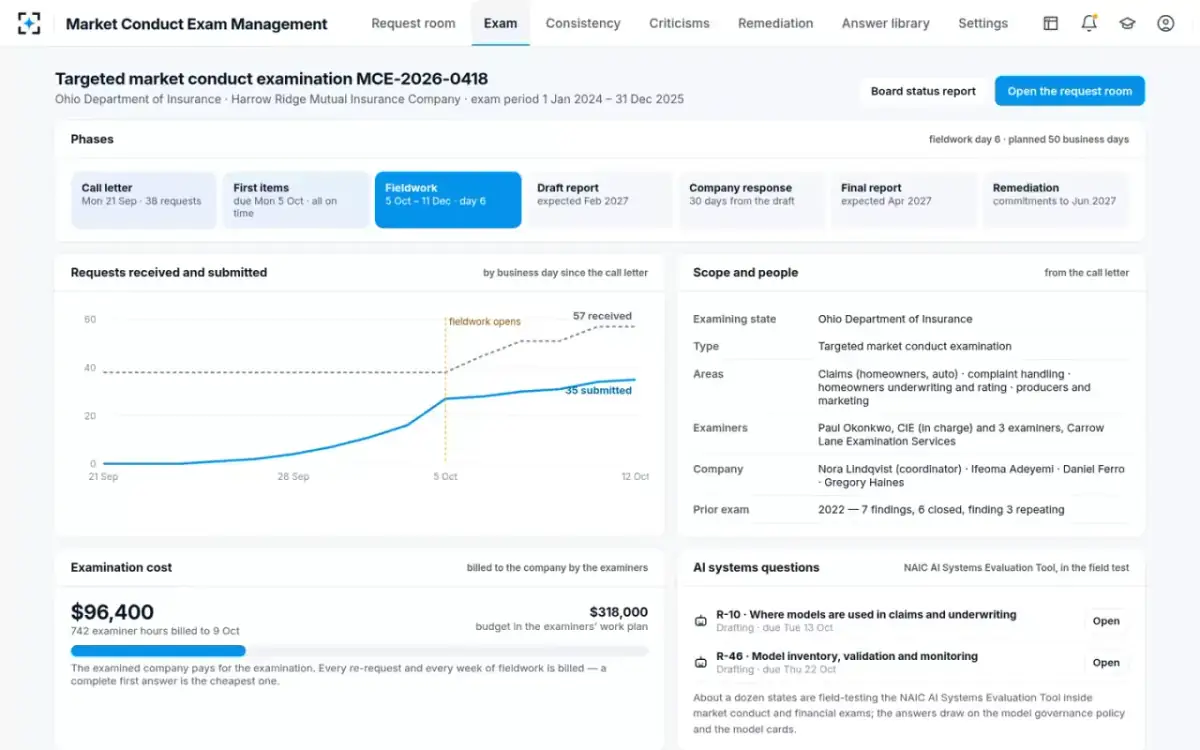Click the 35 submitted chart label
Image resolution: width=1200 pixels, height=750 pixels.
[599, 391]
